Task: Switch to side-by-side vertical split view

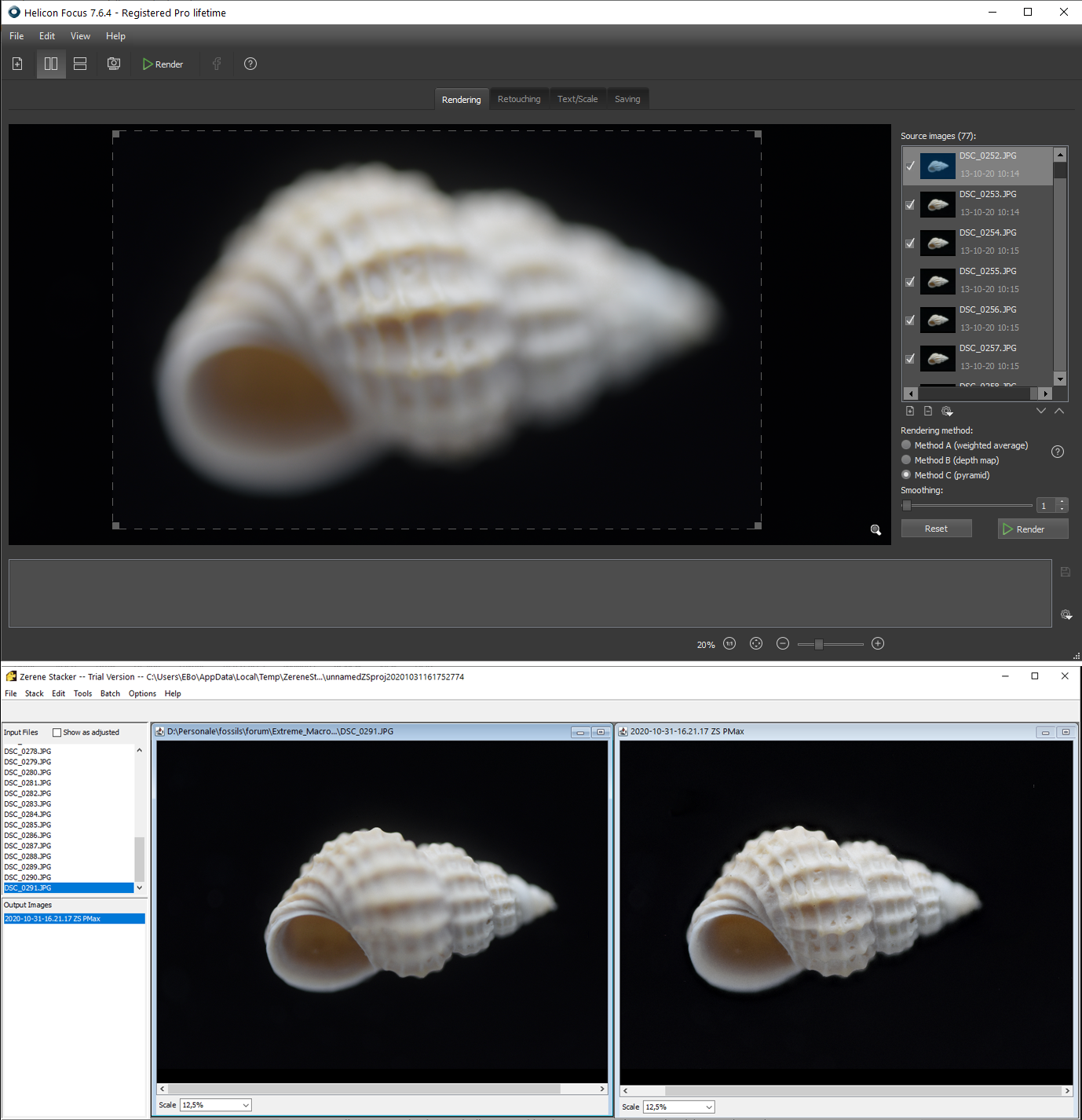Action: pyautogui.click(x=51, y=64)
